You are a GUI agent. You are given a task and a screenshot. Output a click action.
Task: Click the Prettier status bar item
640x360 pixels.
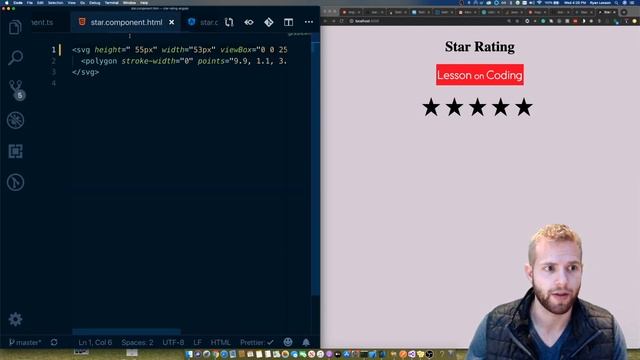[x=256, y=342]
